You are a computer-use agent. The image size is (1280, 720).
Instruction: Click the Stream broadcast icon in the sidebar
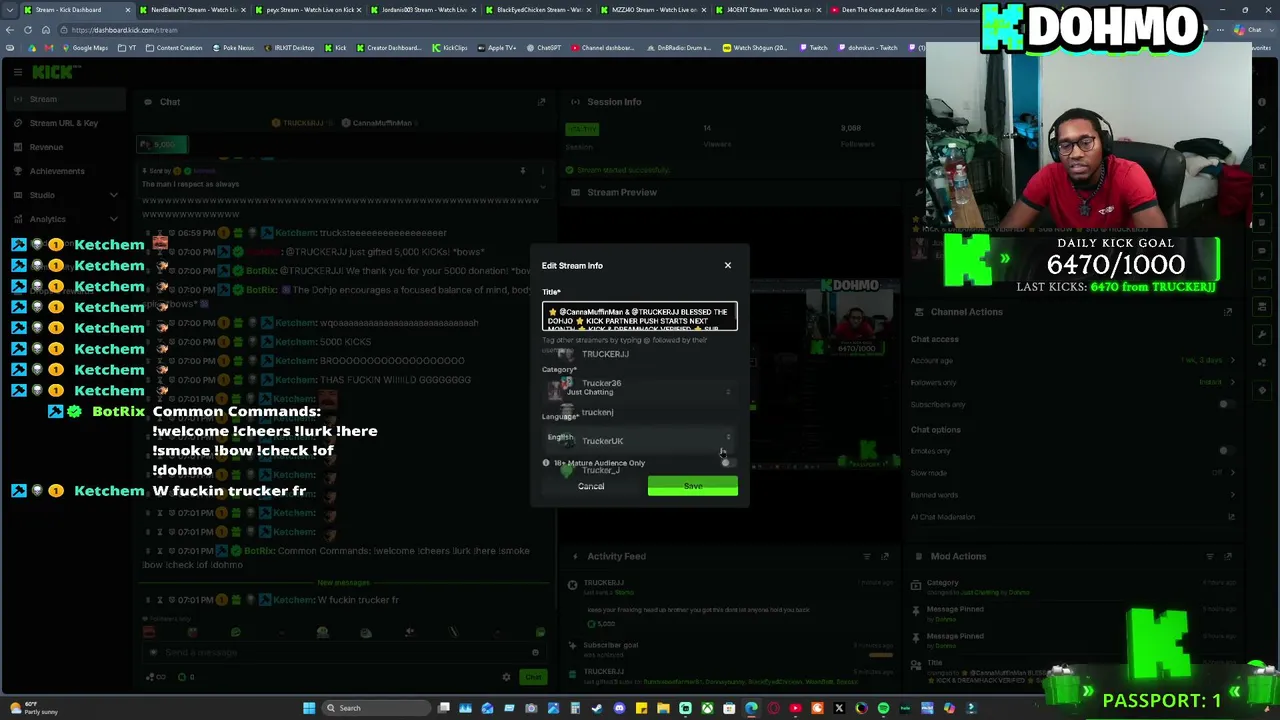click(x=18, y=99)
